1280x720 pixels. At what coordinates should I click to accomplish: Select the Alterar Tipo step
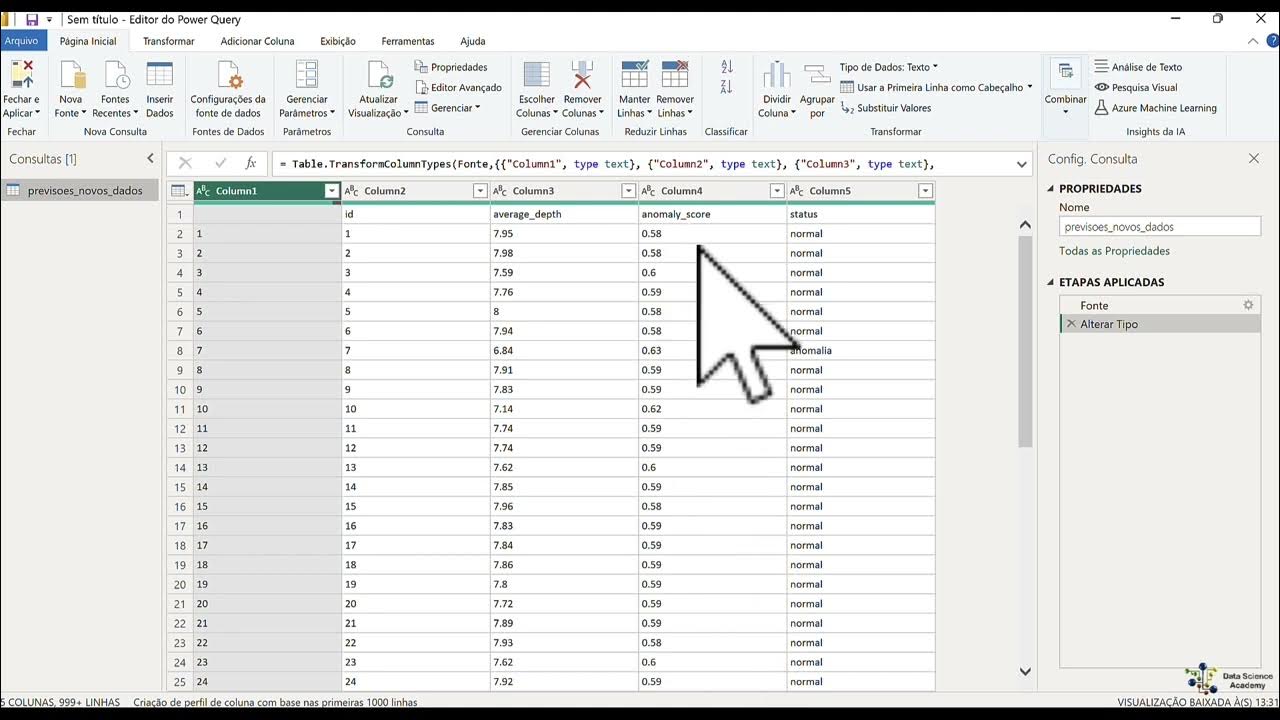(1160, 324)
